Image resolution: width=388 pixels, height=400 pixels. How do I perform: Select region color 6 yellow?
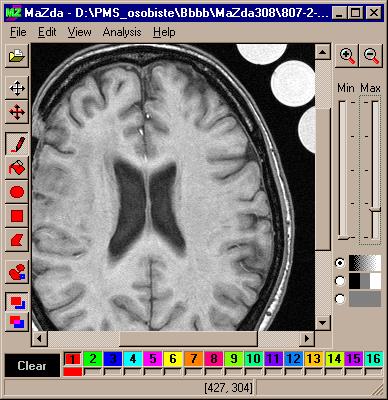coord(173,359)
